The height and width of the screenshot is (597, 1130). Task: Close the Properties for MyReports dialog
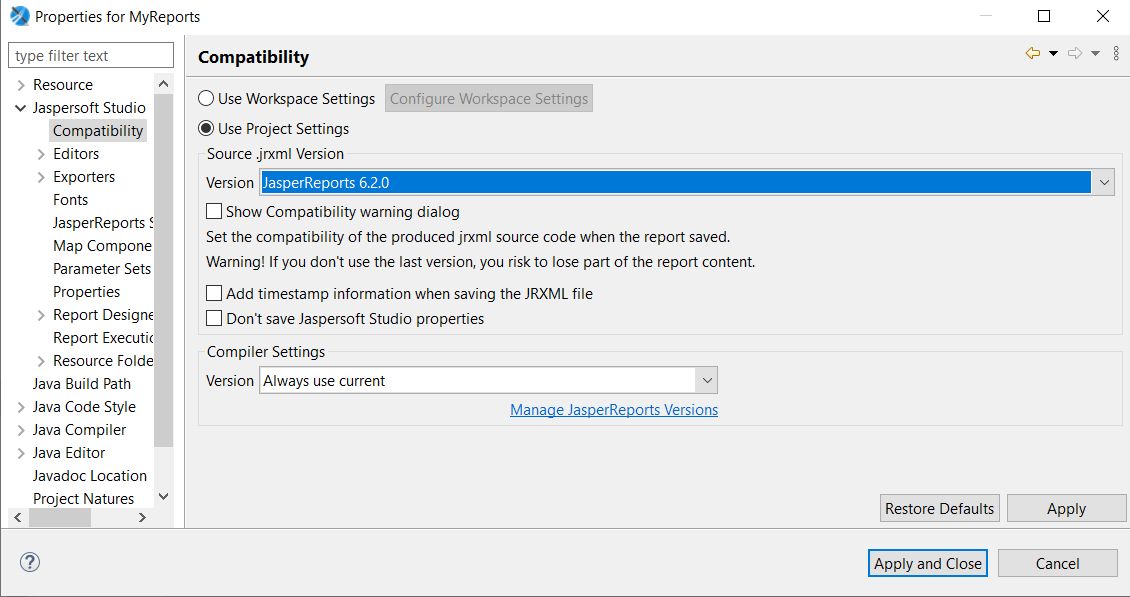pyautogui.click(x=1103, y=16)
